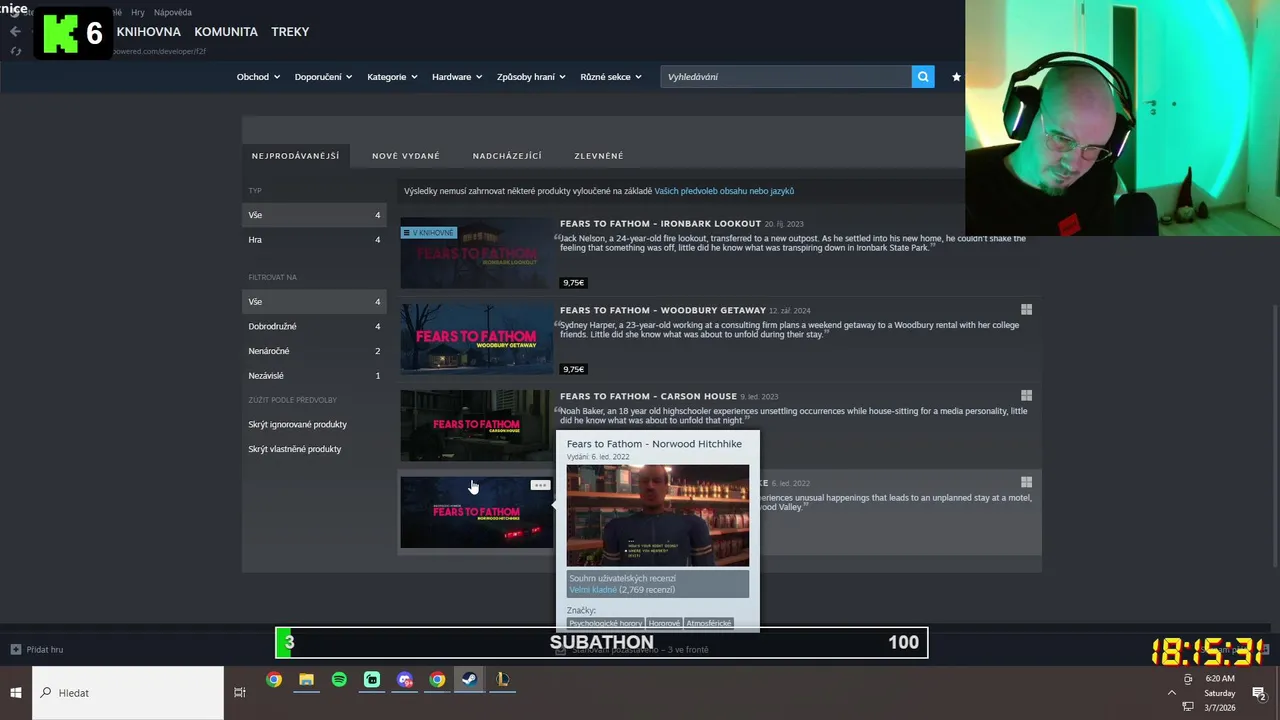Open the second Chrome icon in taskbar
The width and height of the screenshot is (1280, 720).
pos(437,680)
